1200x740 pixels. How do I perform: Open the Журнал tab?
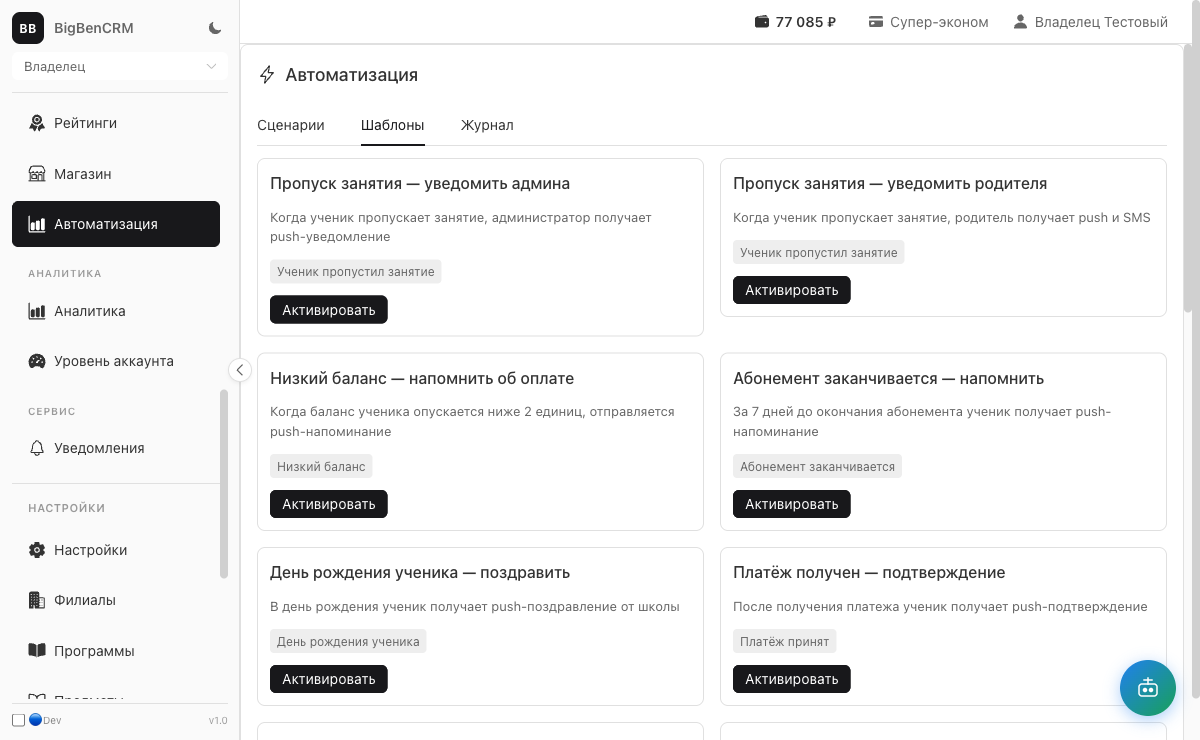click(x=487, y=125)
